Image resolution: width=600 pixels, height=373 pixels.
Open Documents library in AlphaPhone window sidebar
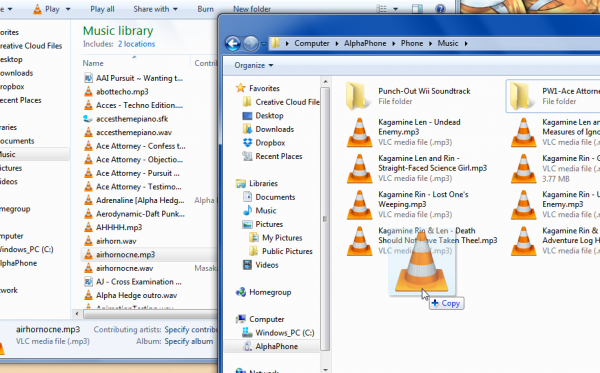pyautogui.click(x=269, y=197)
